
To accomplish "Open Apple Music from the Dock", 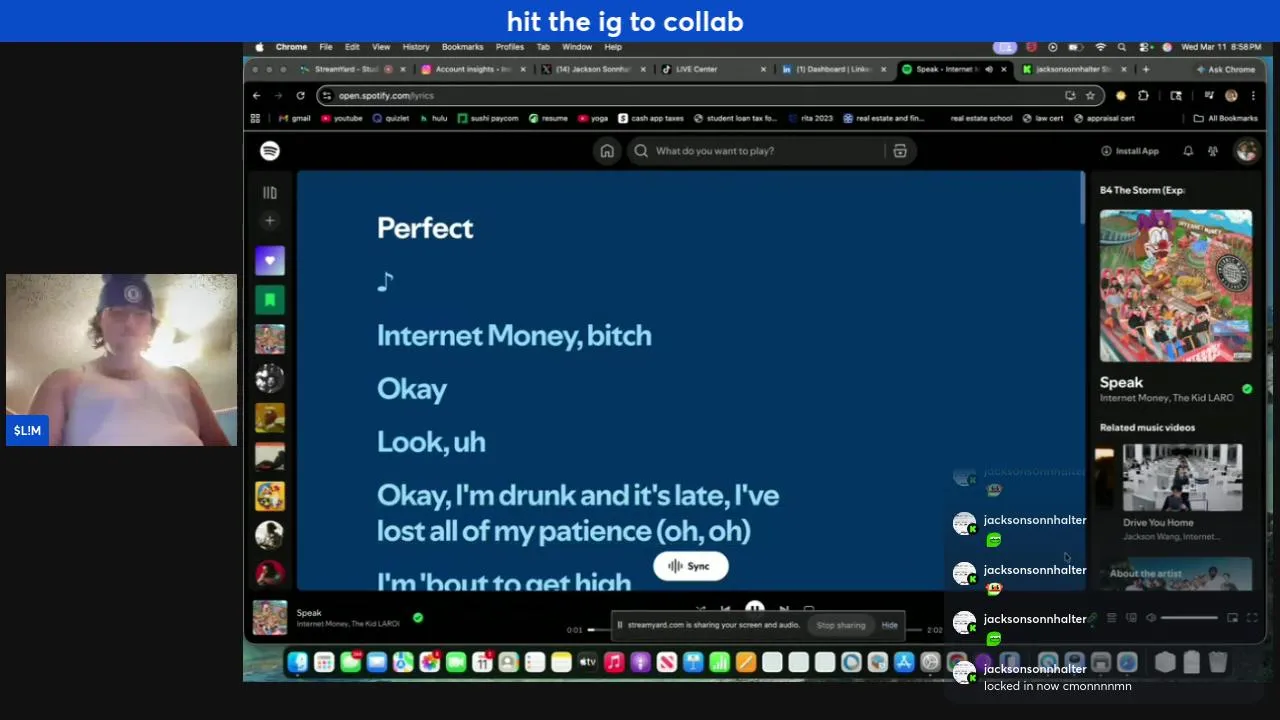I will 614,662.
